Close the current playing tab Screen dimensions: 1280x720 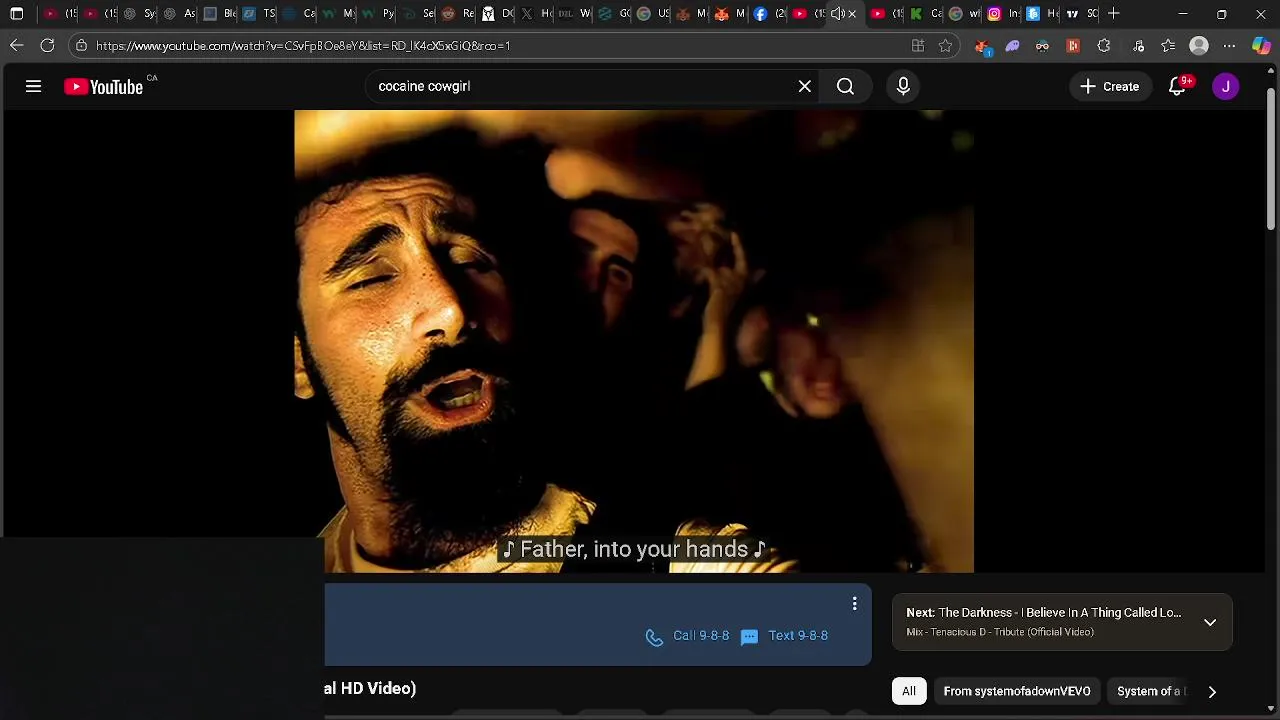(852, 14)
